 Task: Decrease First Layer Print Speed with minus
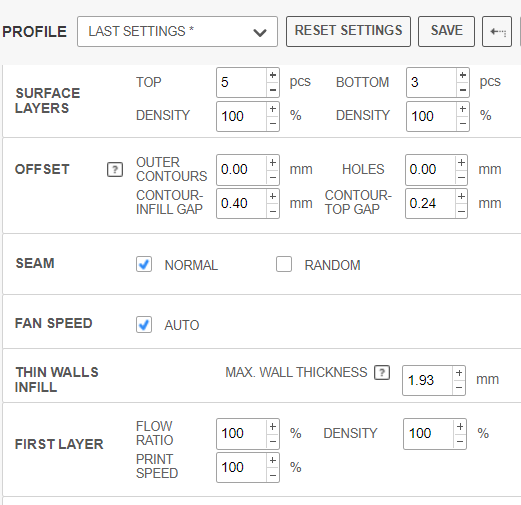[273, 475]
